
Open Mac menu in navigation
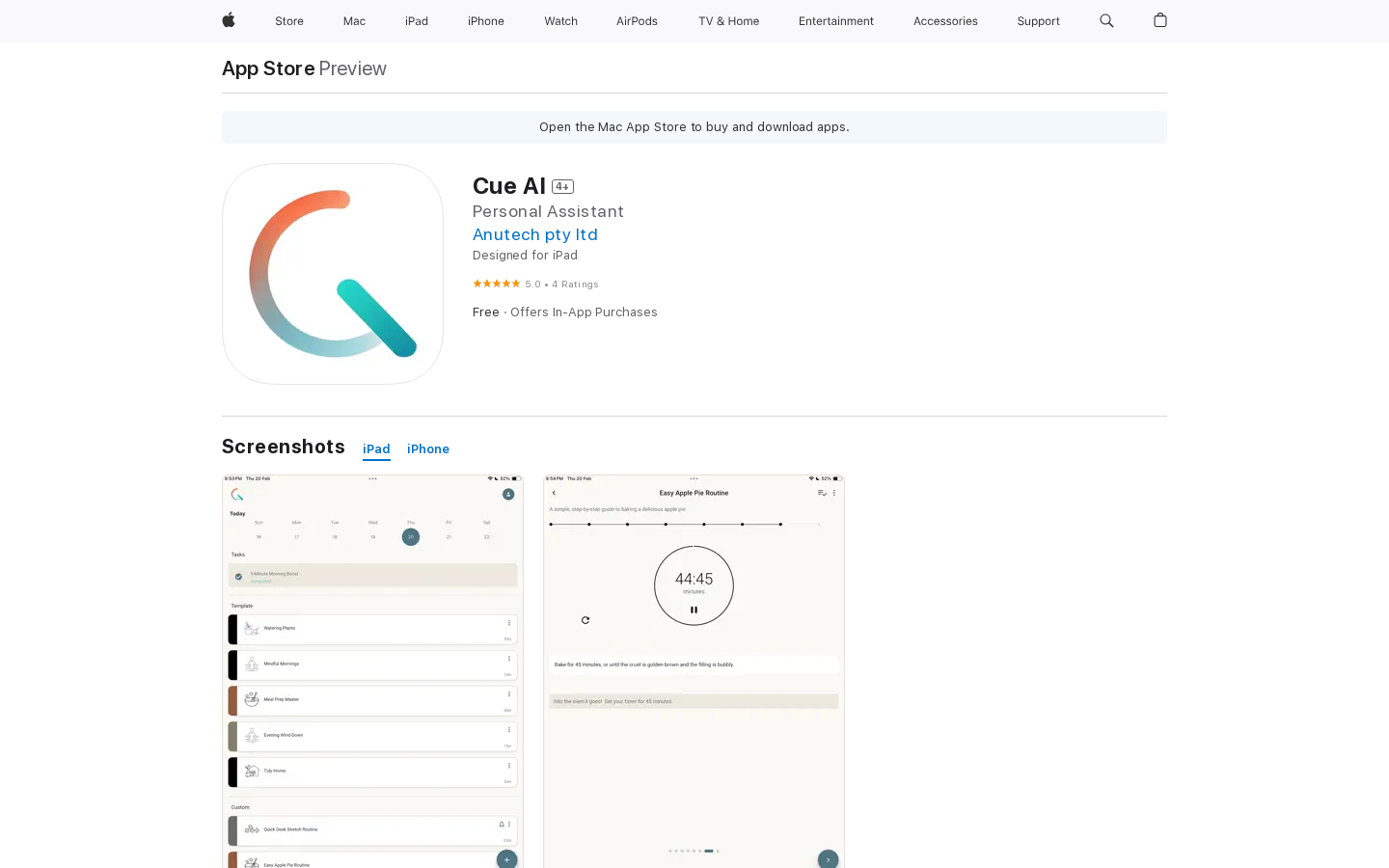[354, 21]
